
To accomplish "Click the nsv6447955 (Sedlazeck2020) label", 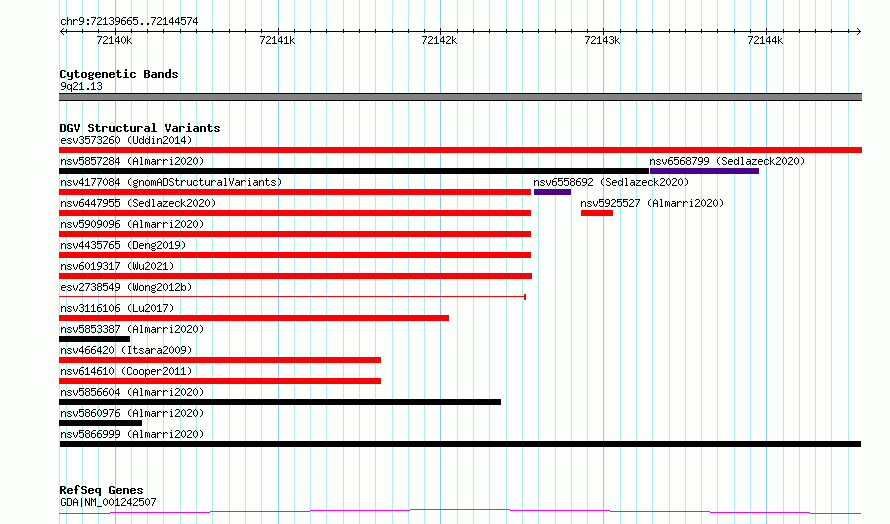I will pyautogui.click(x=138, y=203).
